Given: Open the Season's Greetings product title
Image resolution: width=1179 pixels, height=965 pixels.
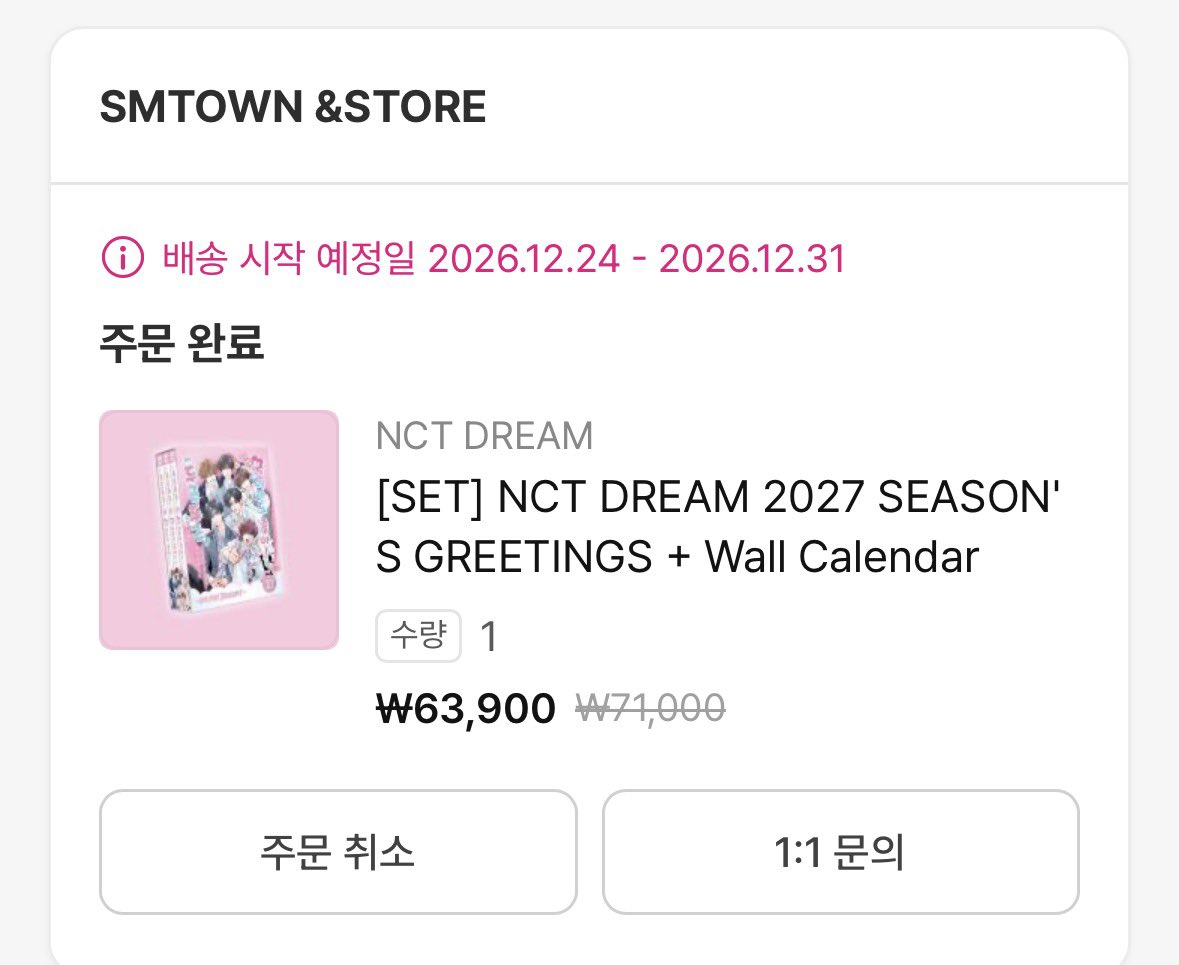Looking at the screenshot, I should click(x=718, y=527).
